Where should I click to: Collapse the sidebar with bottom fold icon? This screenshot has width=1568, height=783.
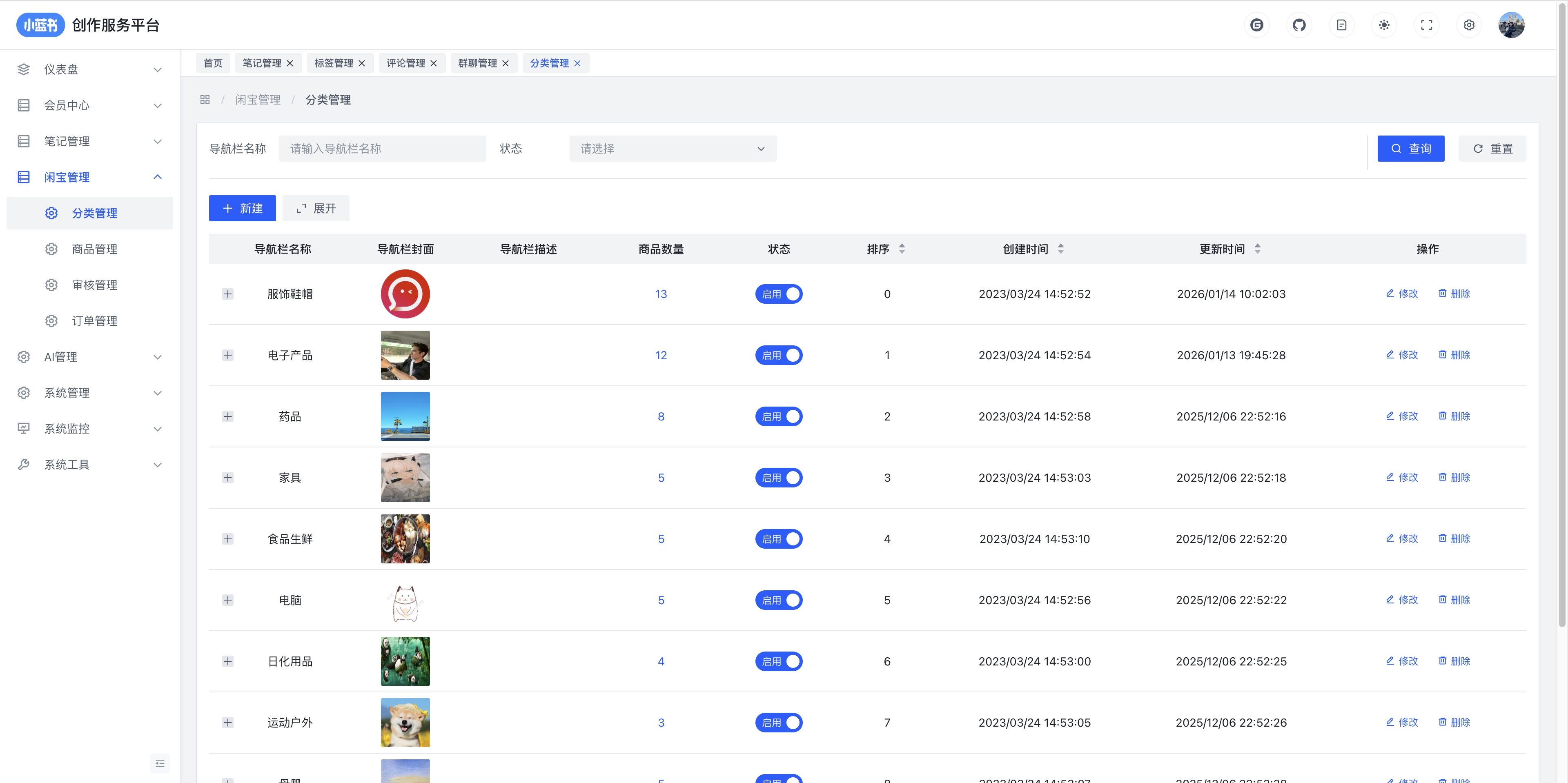pos(160,763)
